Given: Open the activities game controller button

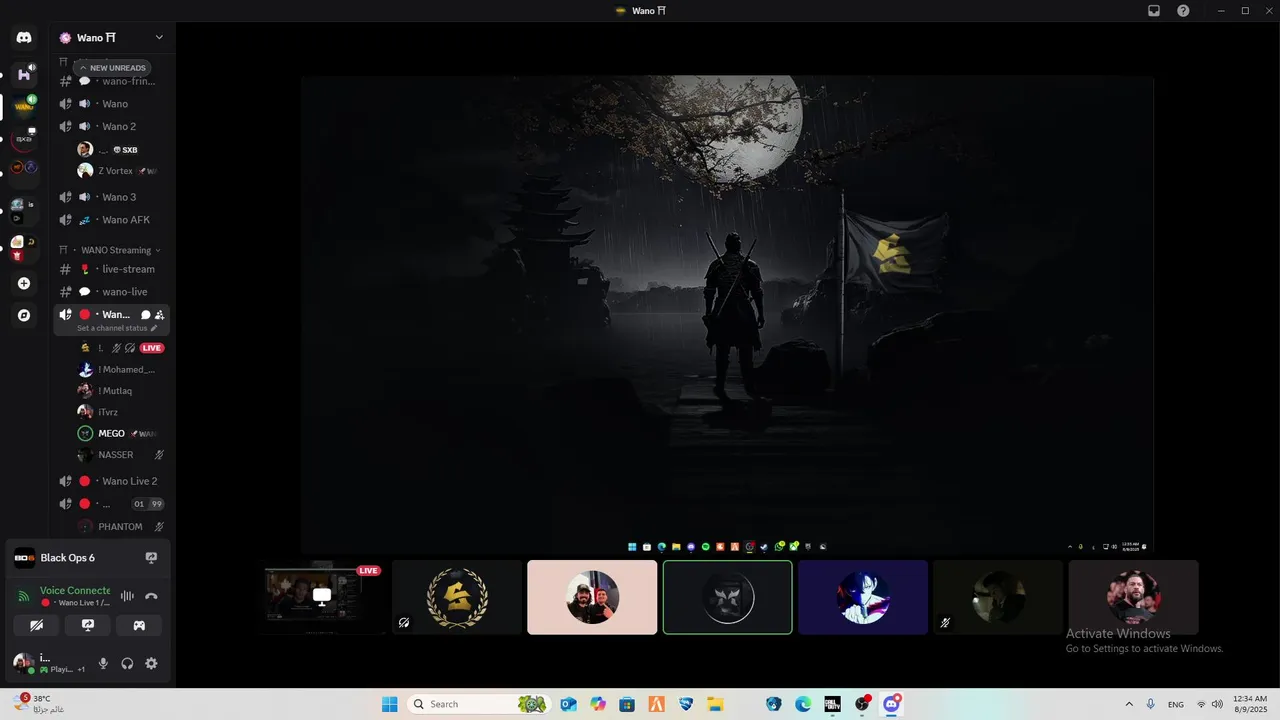Looking at the screenshot, I should click(139, 625).
